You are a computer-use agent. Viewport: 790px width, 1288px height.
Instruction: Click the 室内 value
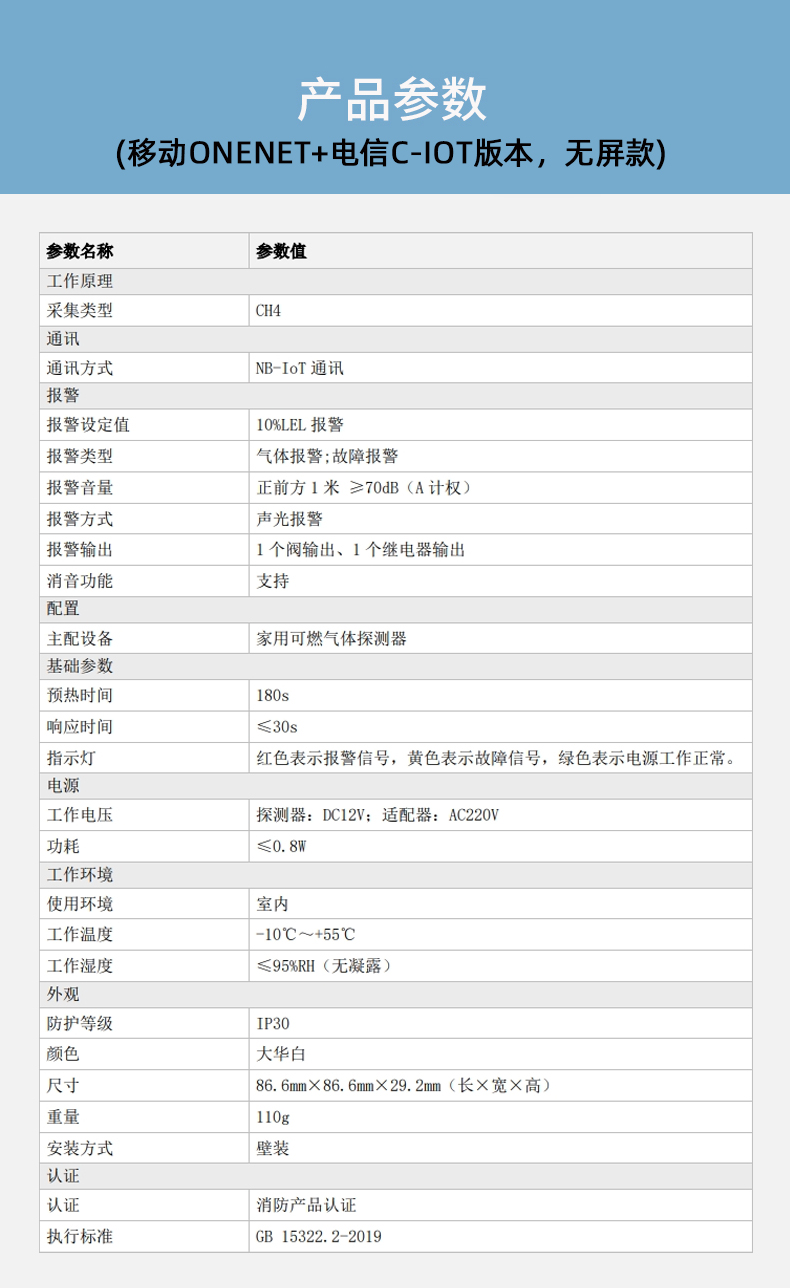273,904
